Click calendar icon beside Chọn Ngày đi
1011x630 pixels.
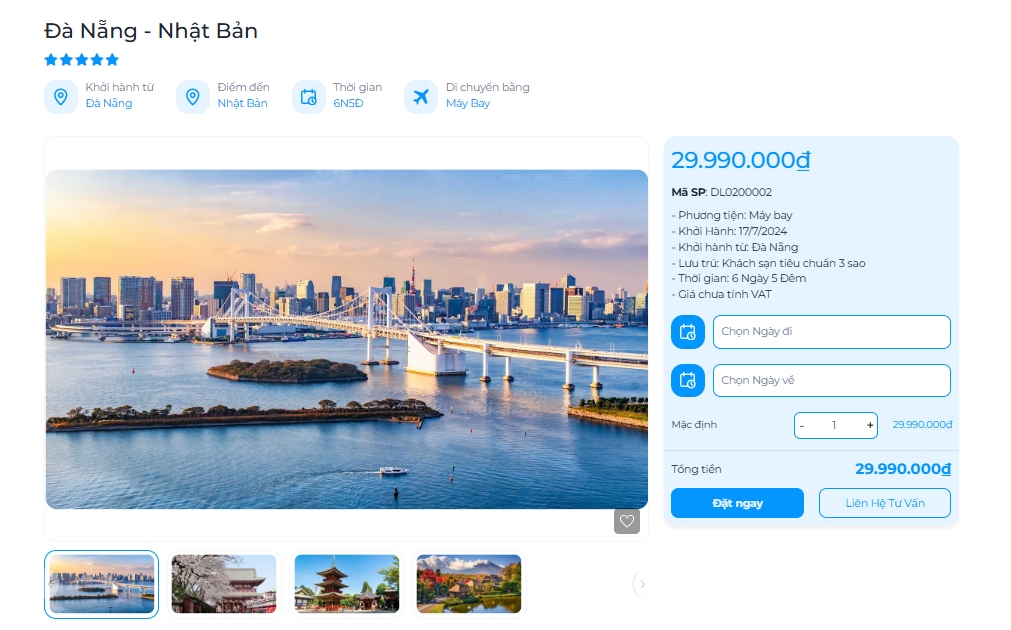tap(688, 332)
